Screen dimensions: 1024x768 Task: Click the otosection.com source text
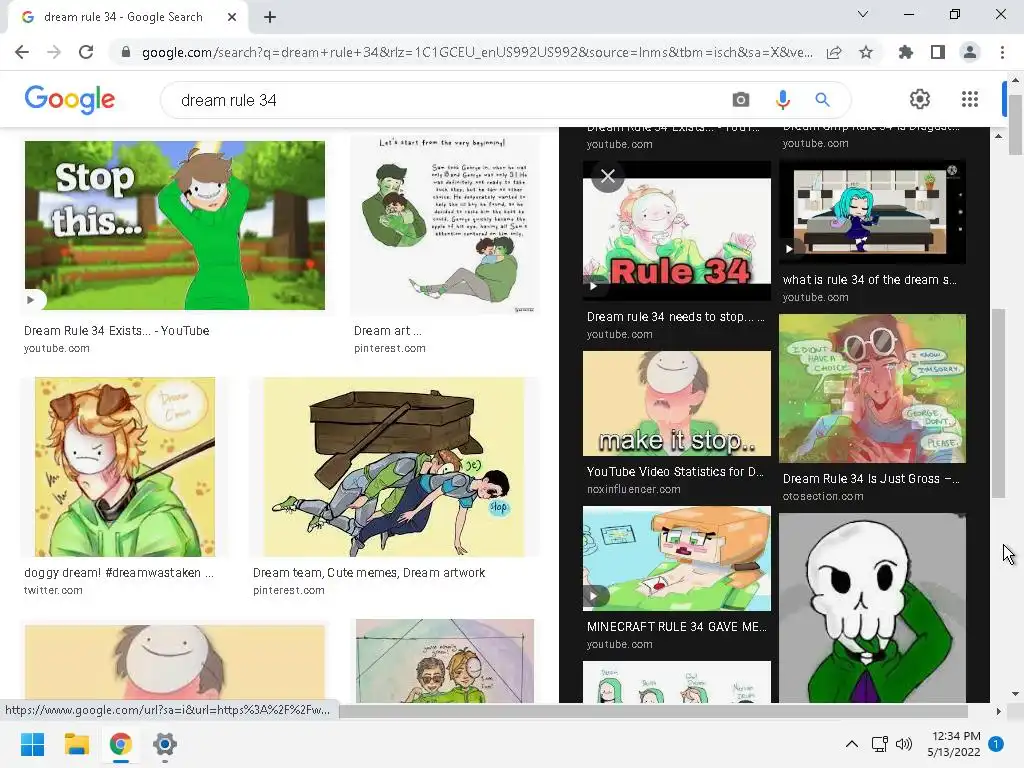pyautogui.click(x=822, y=496)
